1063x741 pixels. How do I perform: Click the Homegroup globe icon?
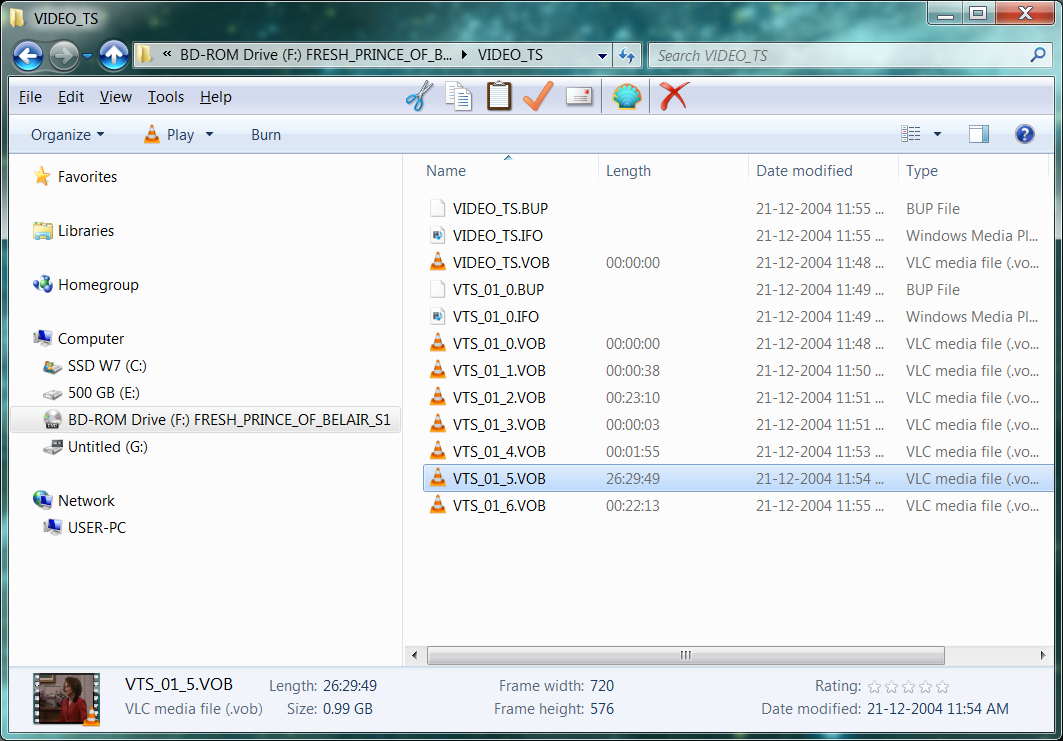point(42,285)
